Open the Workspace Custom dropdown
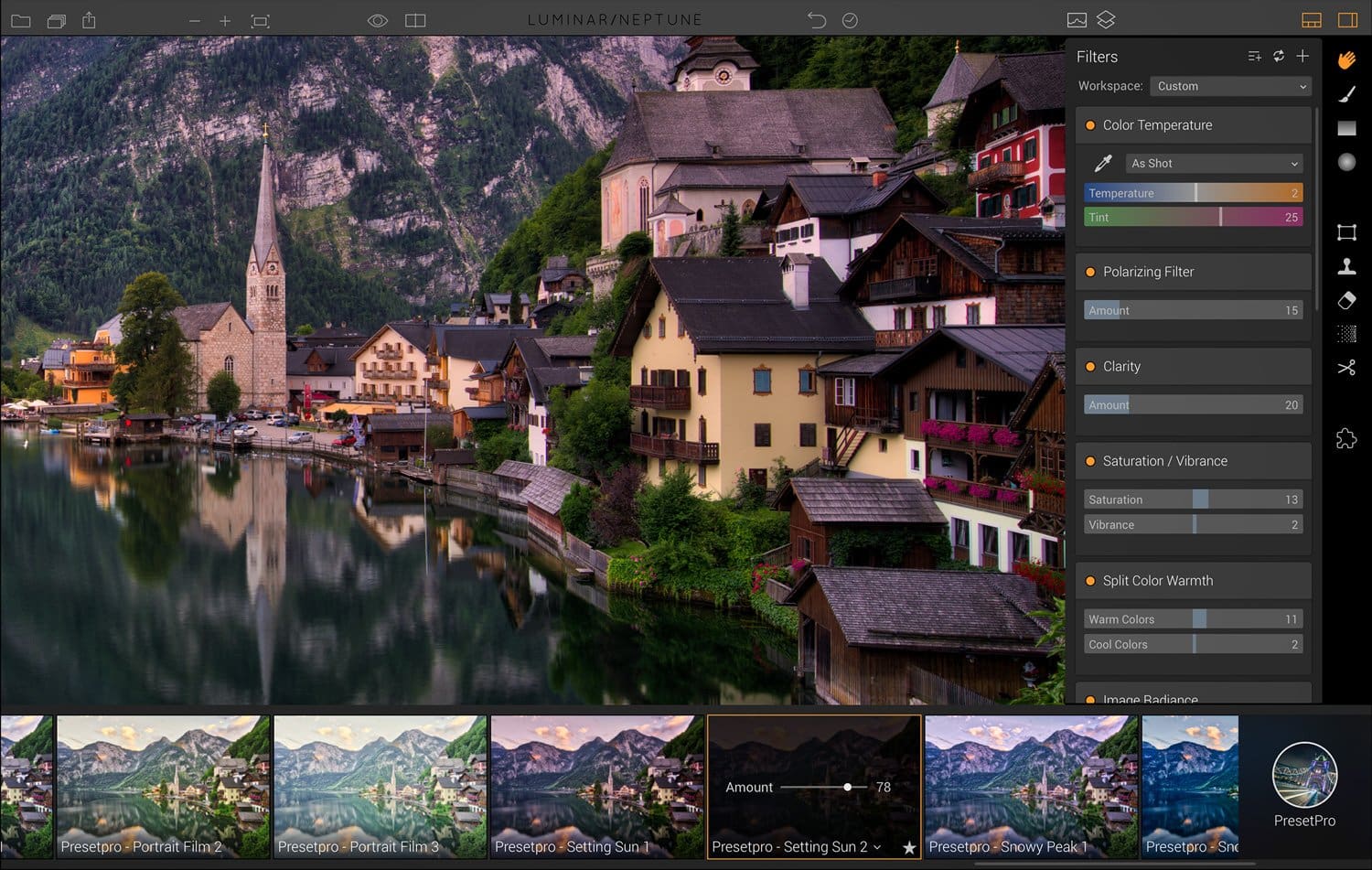This screenshot has height=870, width=1372. coord(1230,86)
